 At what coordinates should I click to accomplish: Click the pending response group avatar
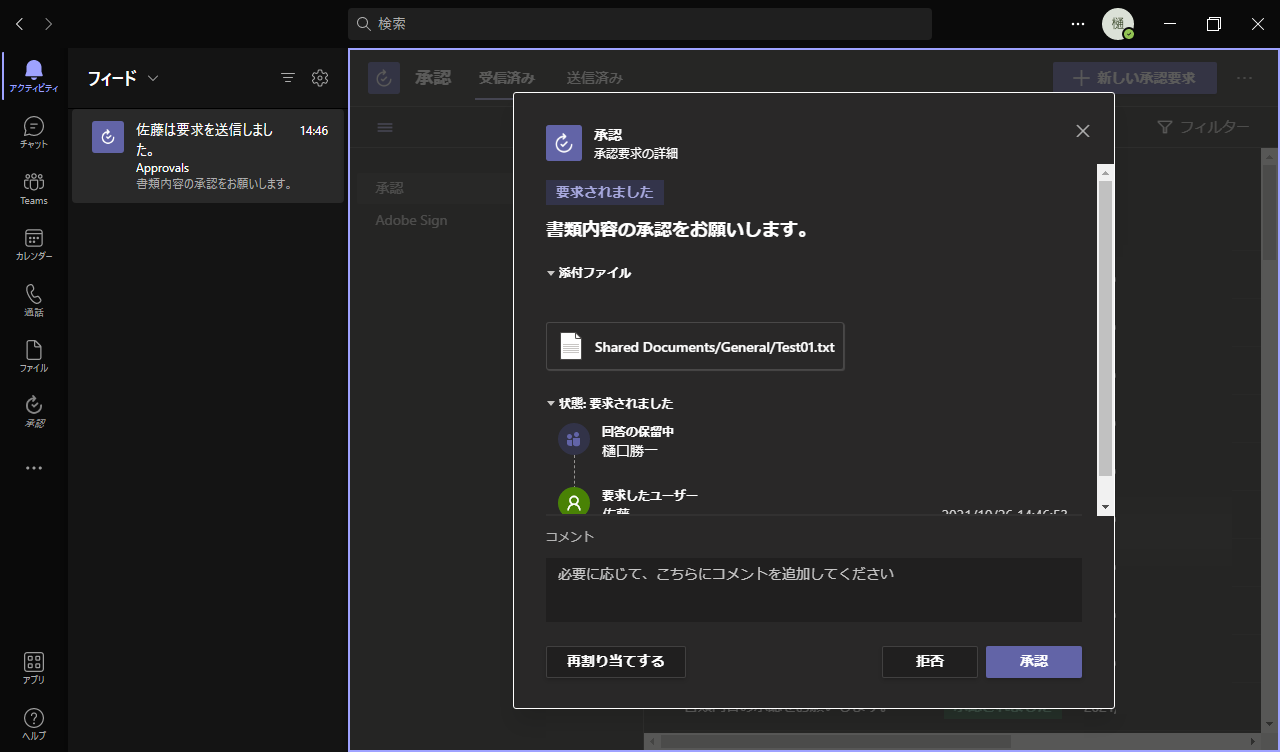(574, 439)
